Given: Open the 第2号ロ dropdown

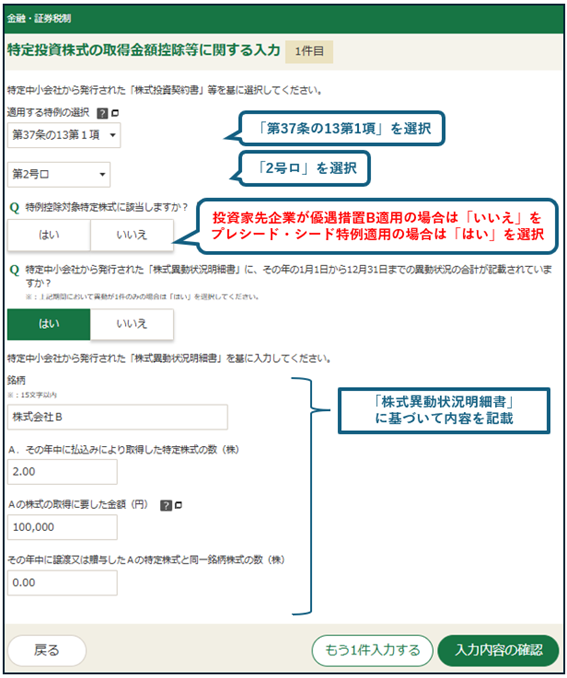Looking at the screenshot, I should 59,174.
